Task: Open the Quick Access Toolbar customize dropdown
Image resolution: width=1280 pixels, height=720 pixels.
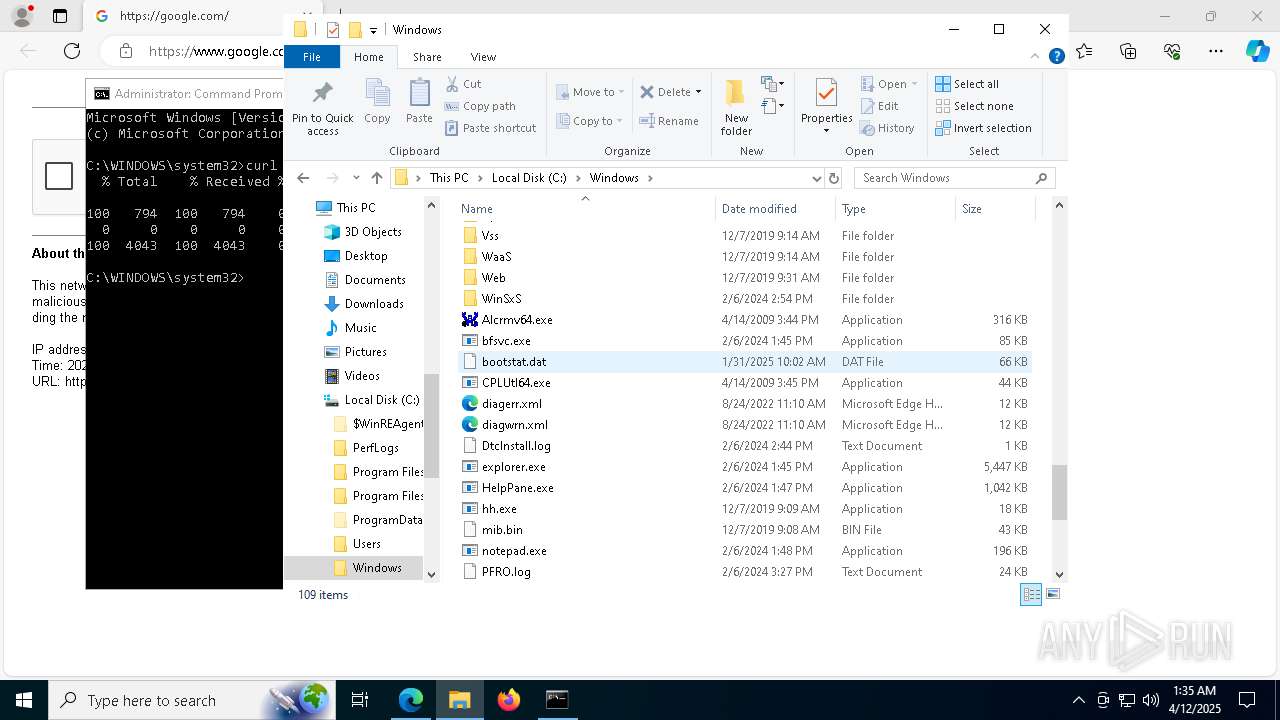Action: pos(373,30)
